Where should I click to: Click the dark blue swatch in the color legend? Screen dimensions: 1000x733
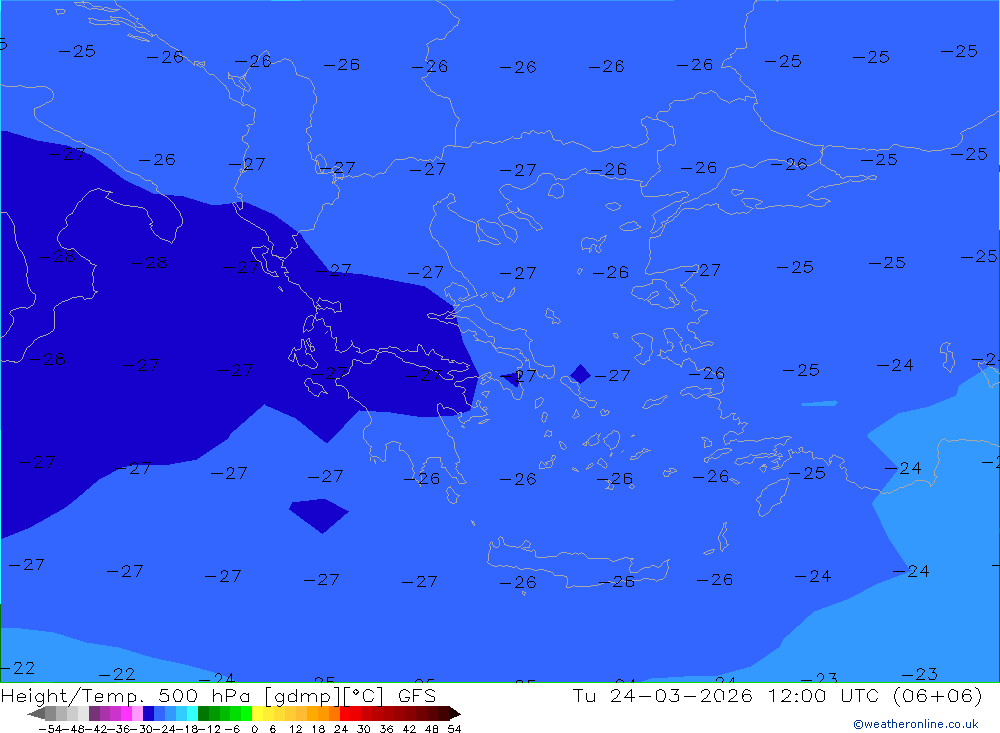coord(148,713)
